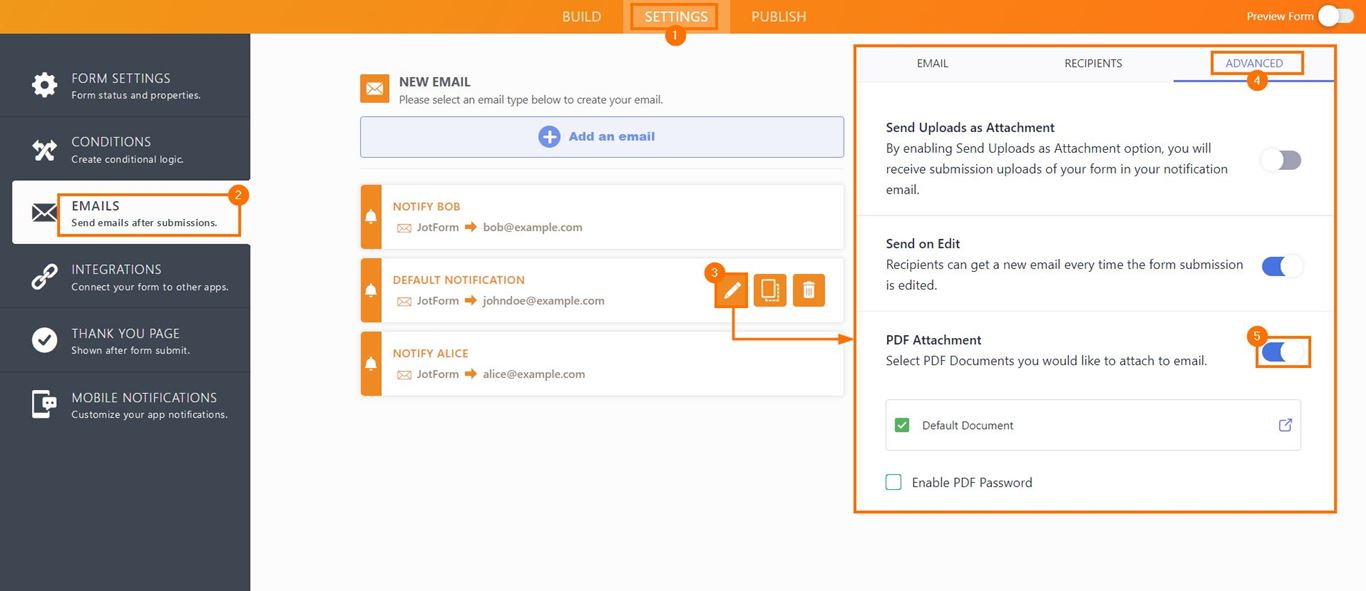Click the pencil edit icon on Default Notification
Screen dimensions: 1366x591
click(x=732, y=291)
